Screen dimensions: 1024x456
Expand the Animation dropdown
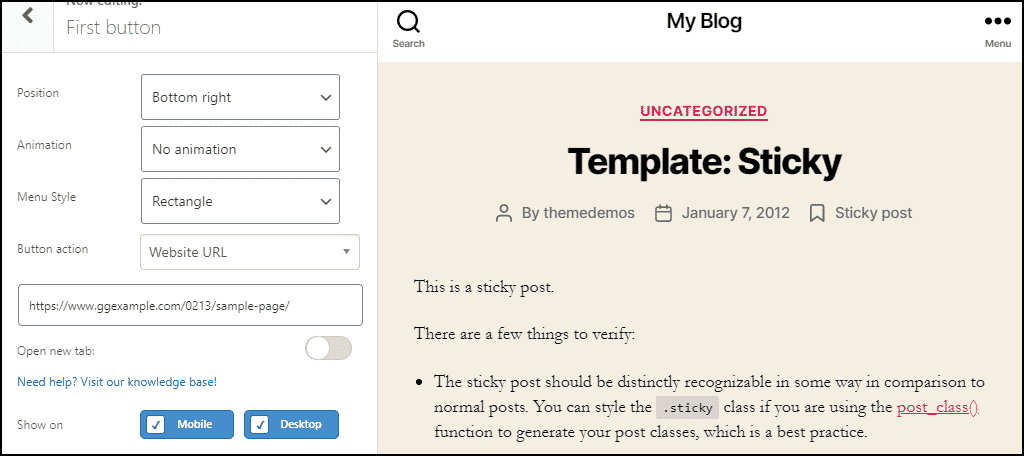tap(240, 149)
